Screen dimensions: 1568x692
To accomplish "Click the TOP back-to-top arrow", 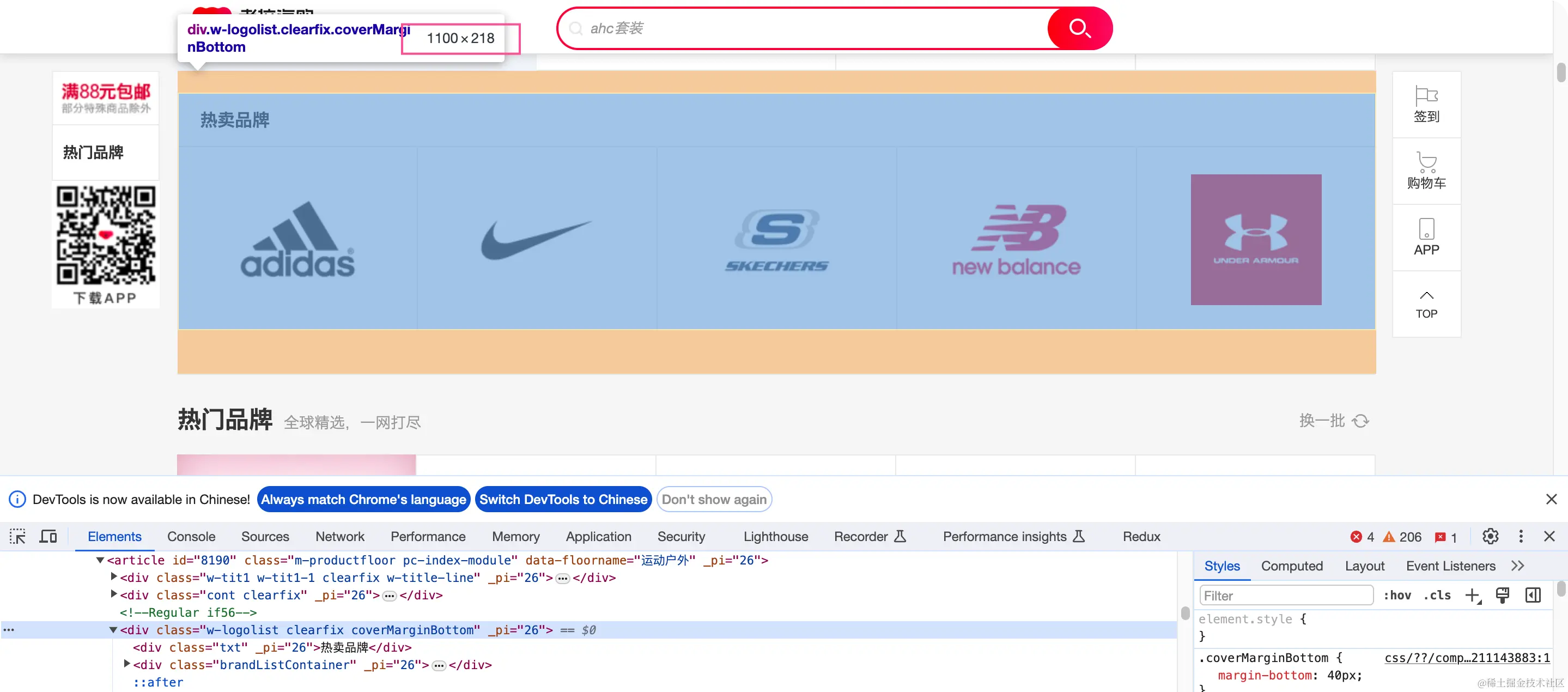I will point(1426,303).
